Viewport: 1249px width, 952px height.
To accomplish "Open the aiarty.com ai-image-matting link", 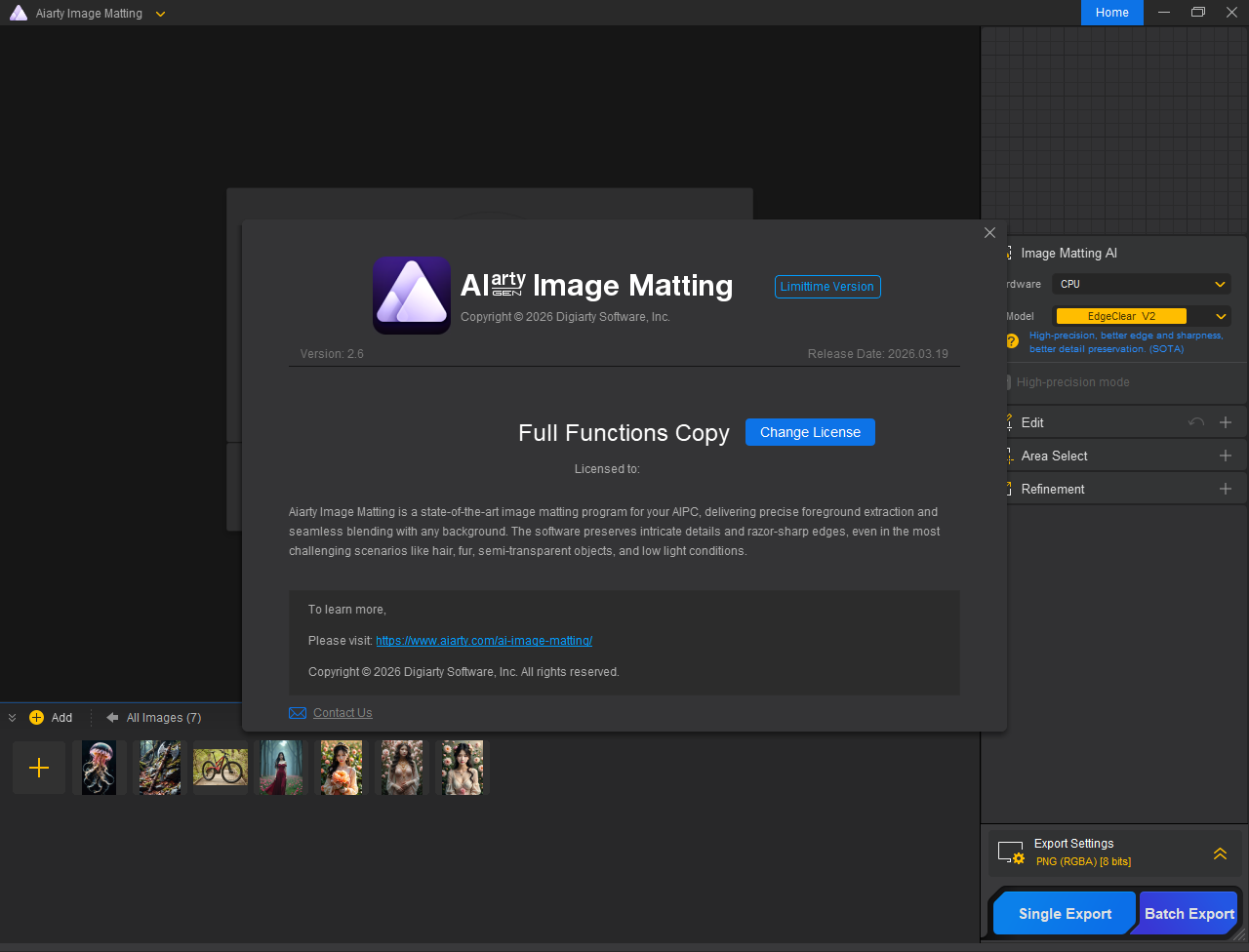I will [x=484, y=641].
